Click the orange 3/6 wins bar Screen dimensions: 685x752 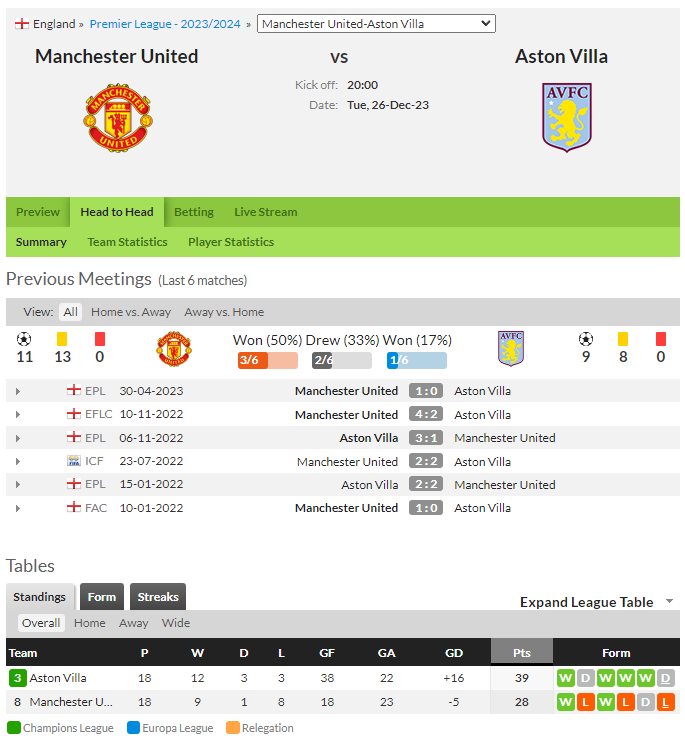pyautogui.click(x=268, y=360)
